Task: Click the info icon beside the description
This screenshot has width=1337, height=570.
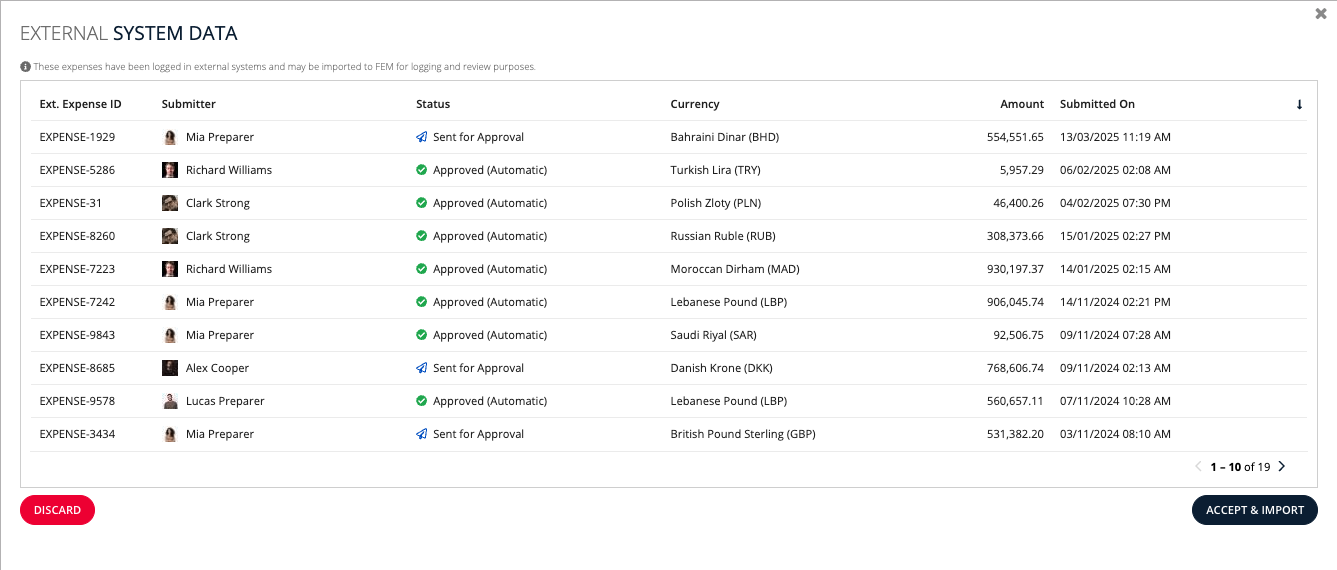Action: coord(25,67)
